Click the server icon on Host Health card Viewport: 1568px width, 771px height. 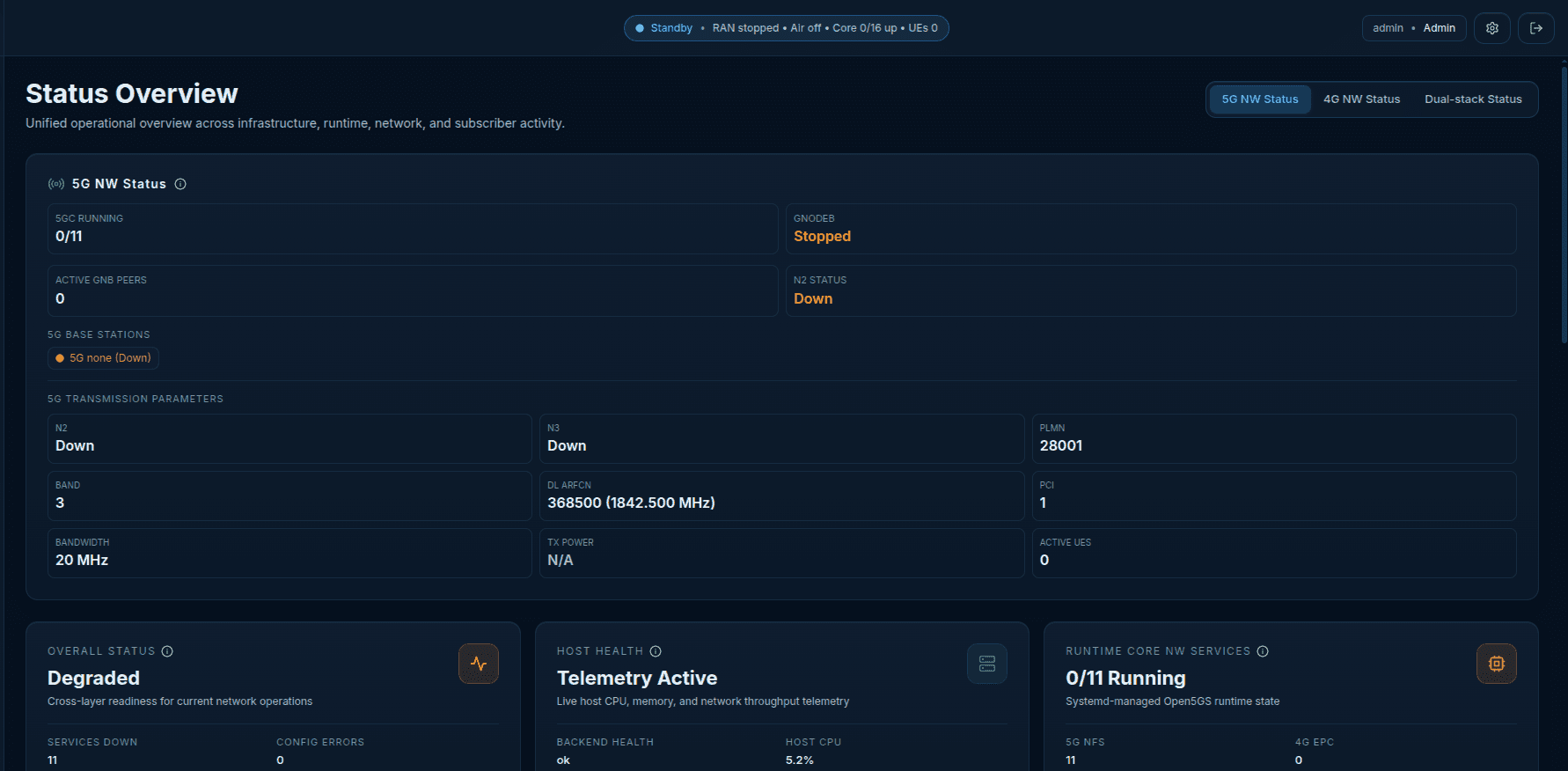(987, 664)
